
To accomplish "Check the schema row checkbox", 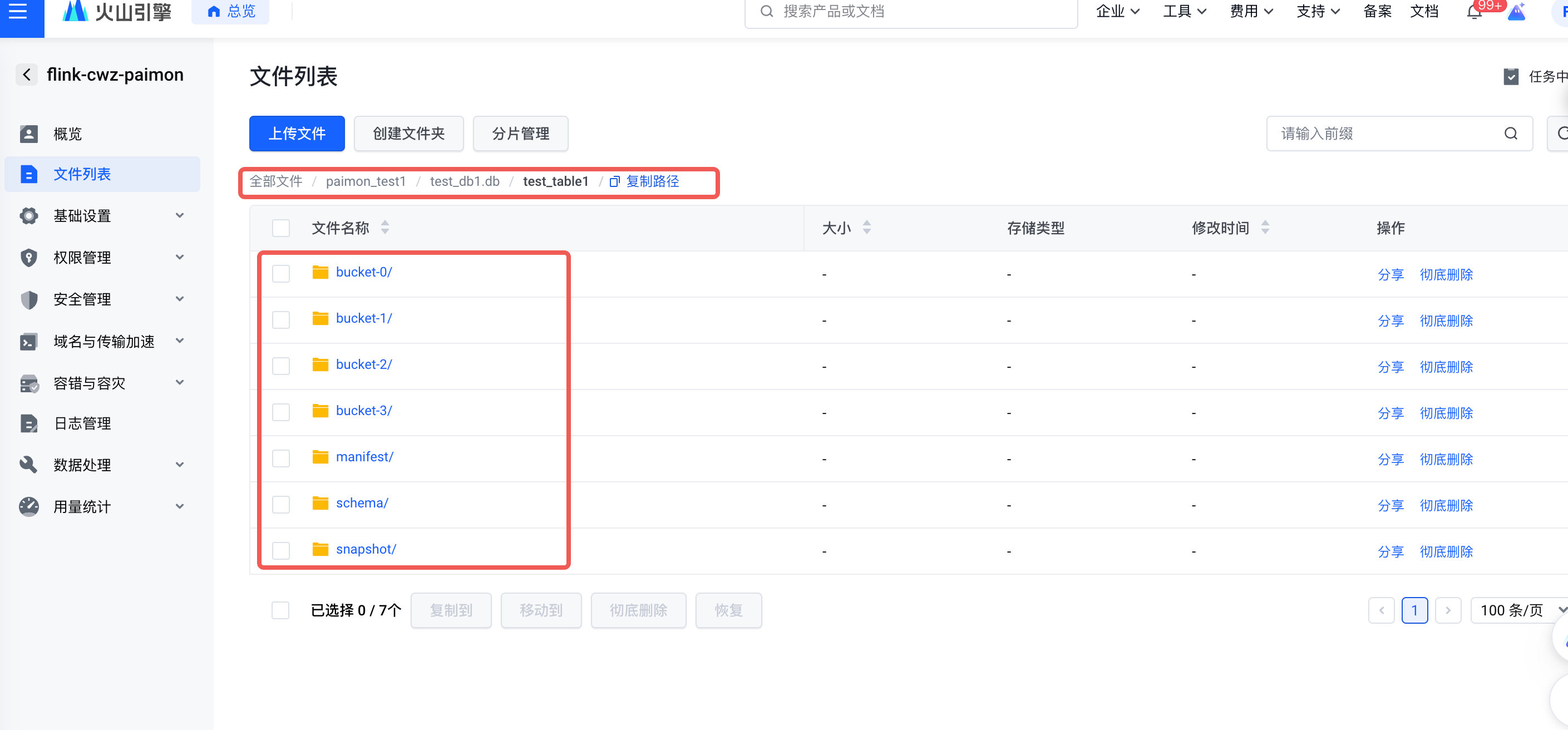I will (280, 504).
